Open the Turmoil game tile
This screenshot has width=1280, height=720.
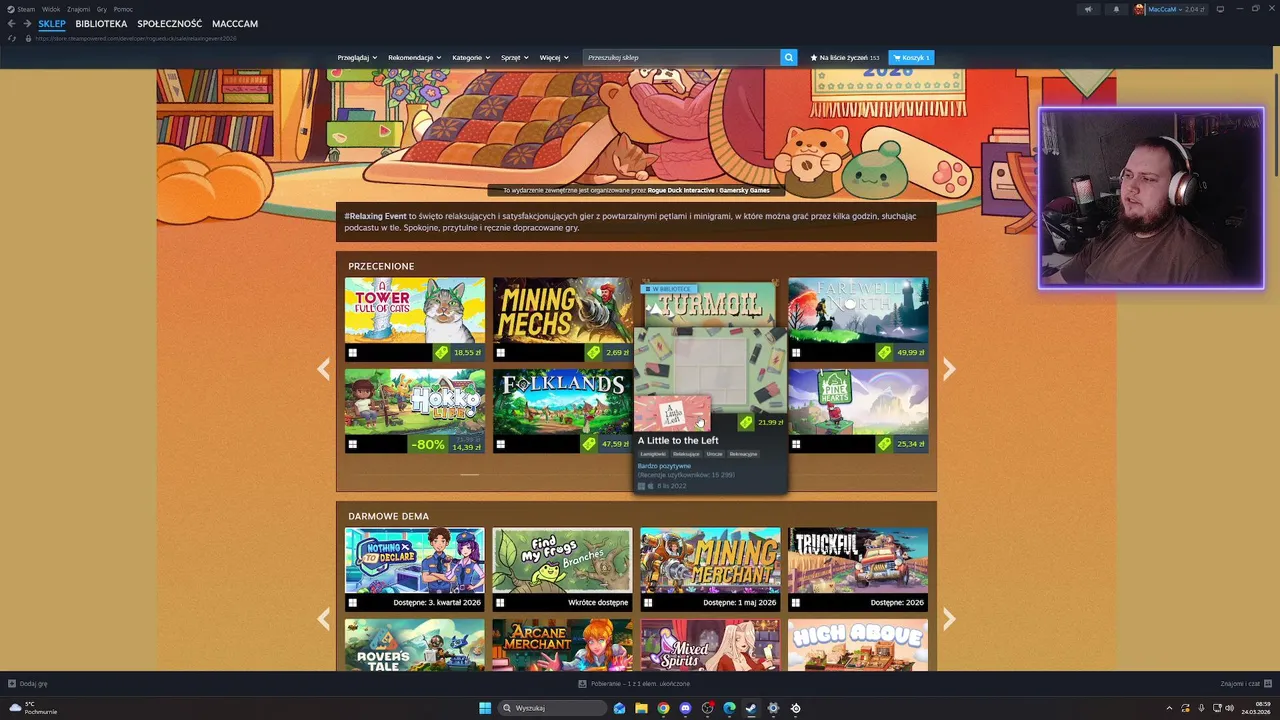tap(708, 303)
